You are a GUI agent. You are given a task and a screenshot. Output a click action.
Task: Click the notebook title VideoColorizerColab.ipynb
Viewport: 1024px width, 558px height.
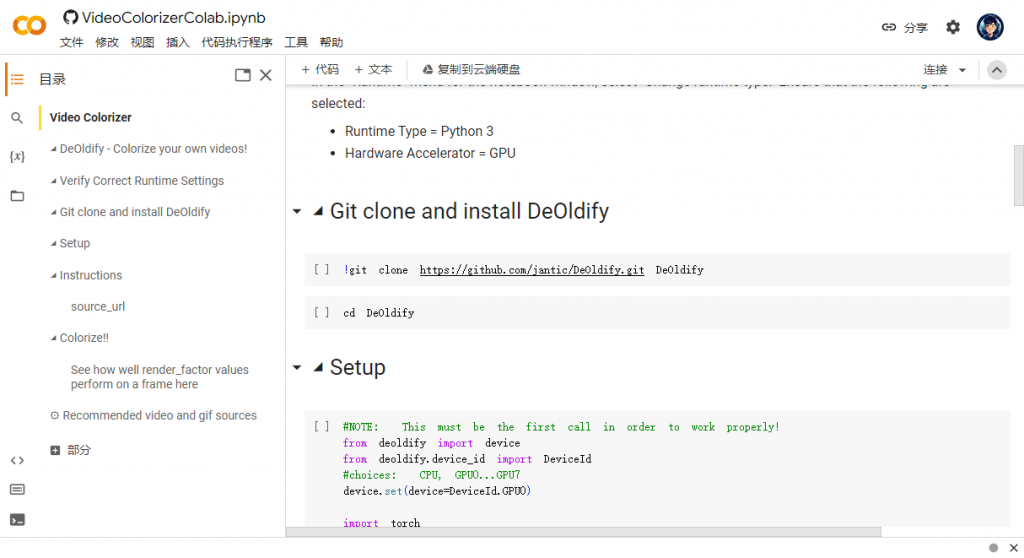174,18
